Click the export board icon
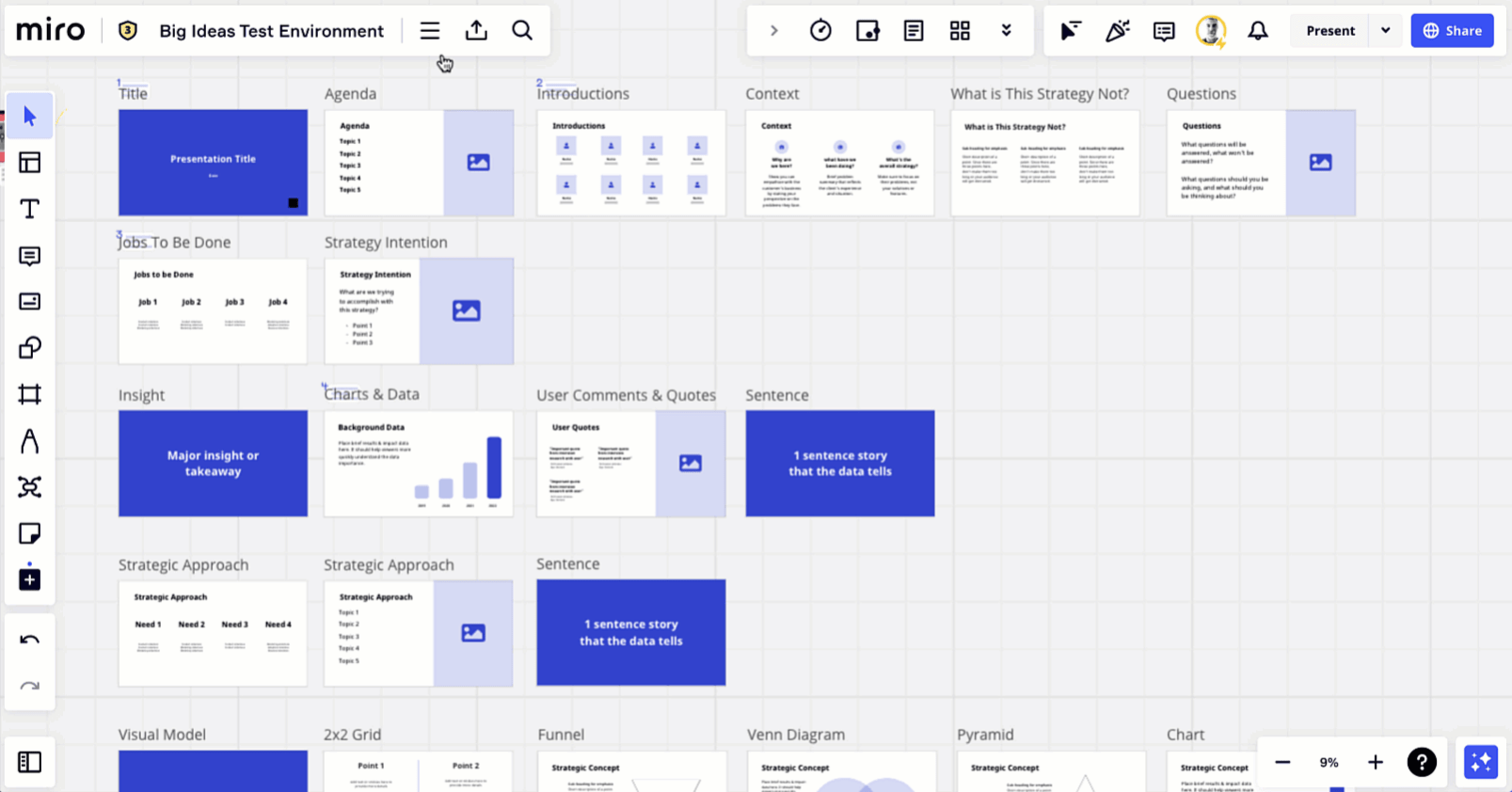Image resolution: width=1512 pixels, height=792 pixels. 476,31
